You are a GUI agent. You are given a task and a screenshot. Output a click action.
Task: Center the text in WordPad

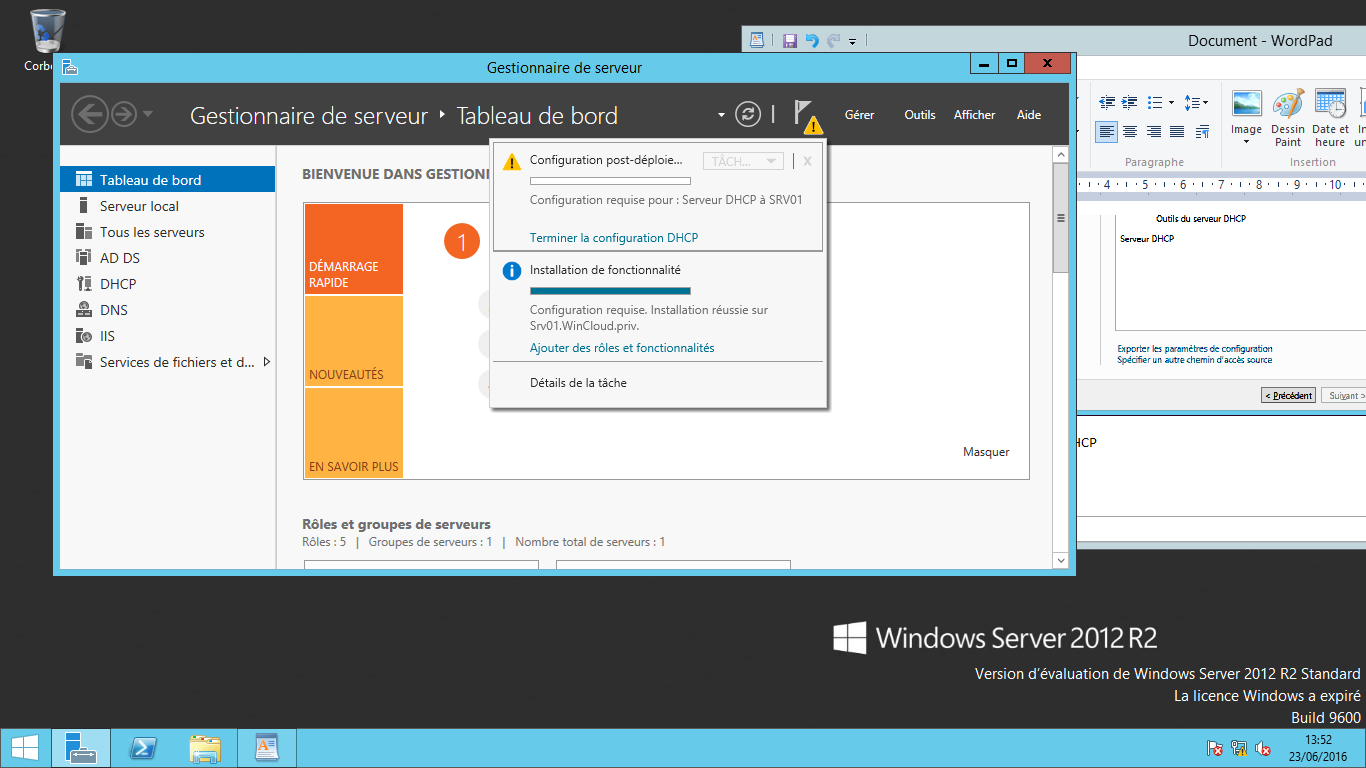point(1130,131)
